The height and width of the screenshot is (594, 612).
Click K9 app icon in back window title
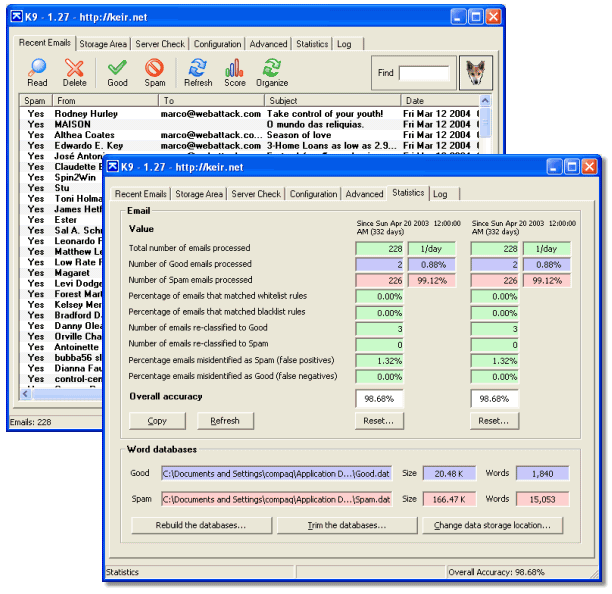16,17
